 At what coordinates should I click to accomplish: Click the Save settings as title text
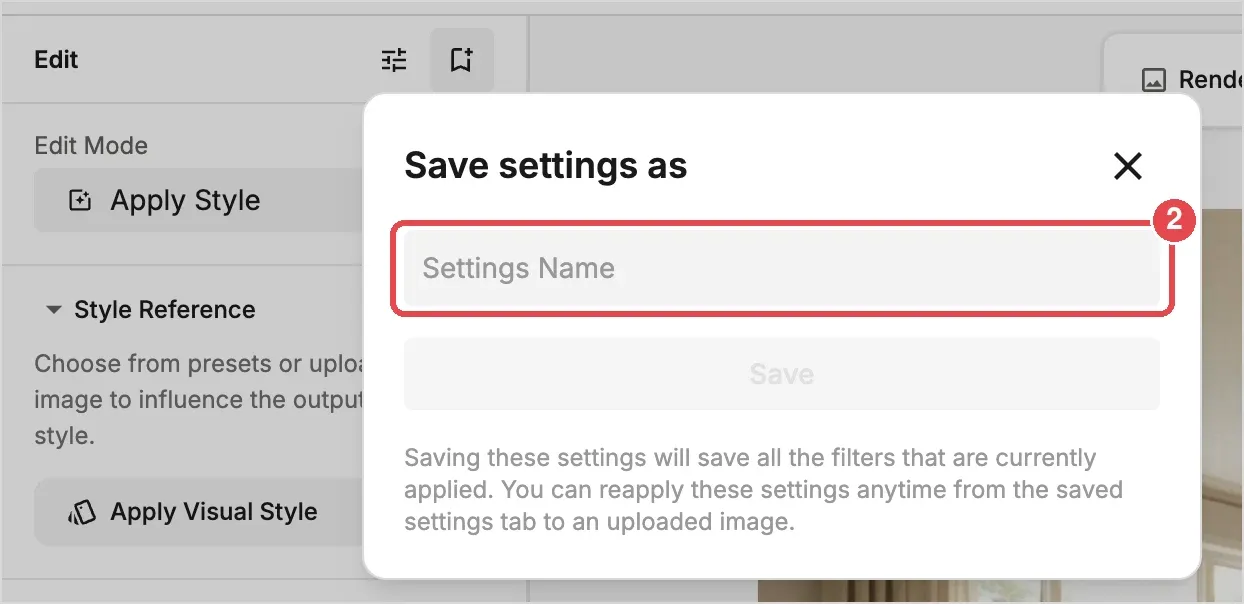(545, 166)
